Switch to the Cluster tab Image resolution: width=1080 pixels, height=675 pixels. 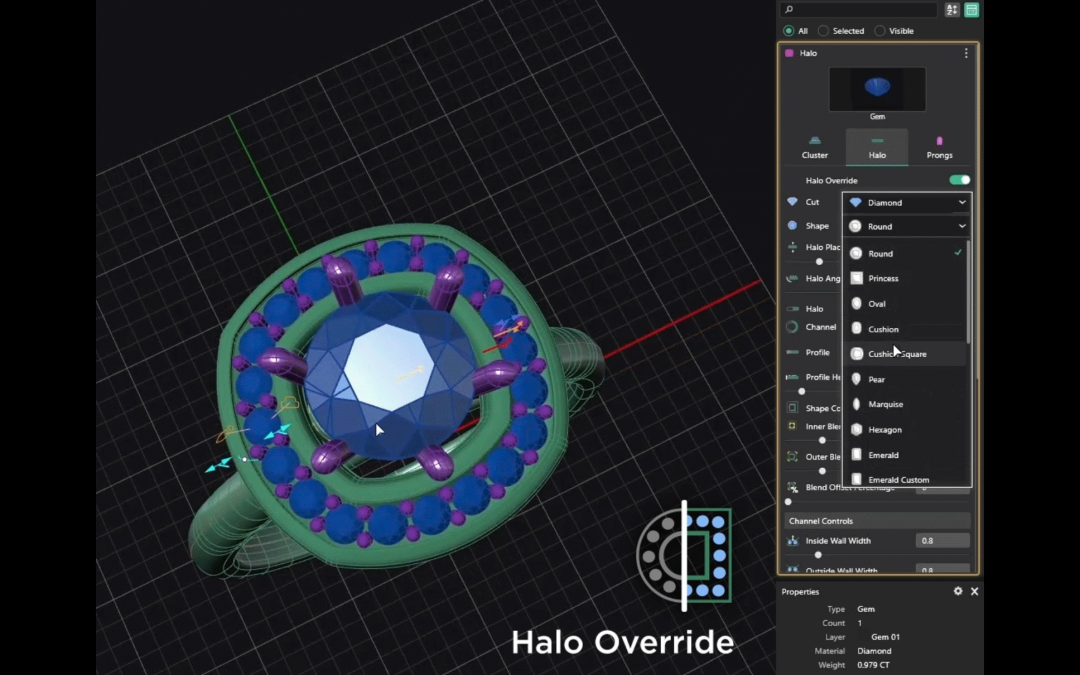click(x=815, y=147)
